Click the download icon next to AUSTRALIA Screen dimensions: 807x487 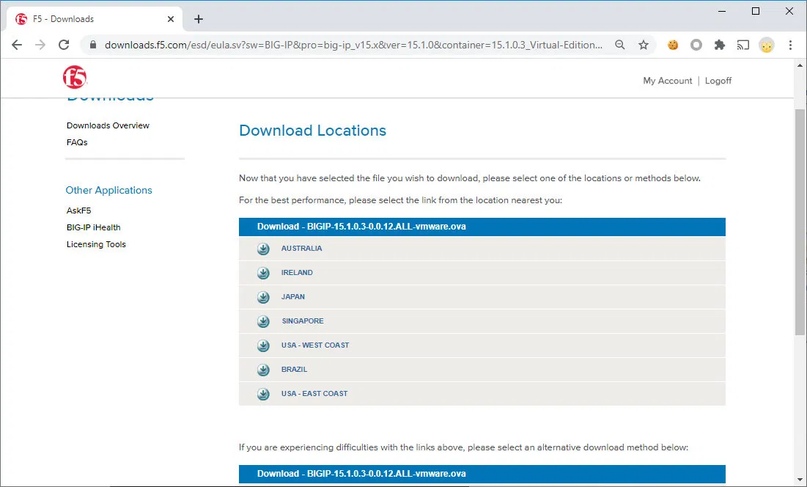coord(263,249)
